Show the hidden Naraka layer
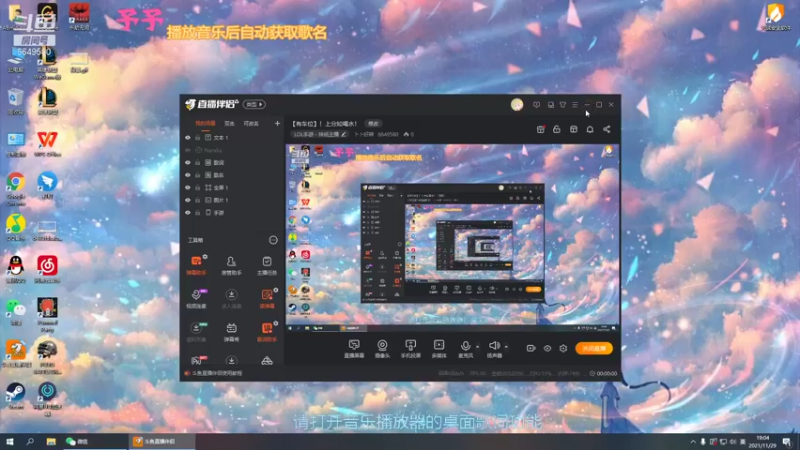The height and width of the screenshot is (450, 800). click(188, 151)
